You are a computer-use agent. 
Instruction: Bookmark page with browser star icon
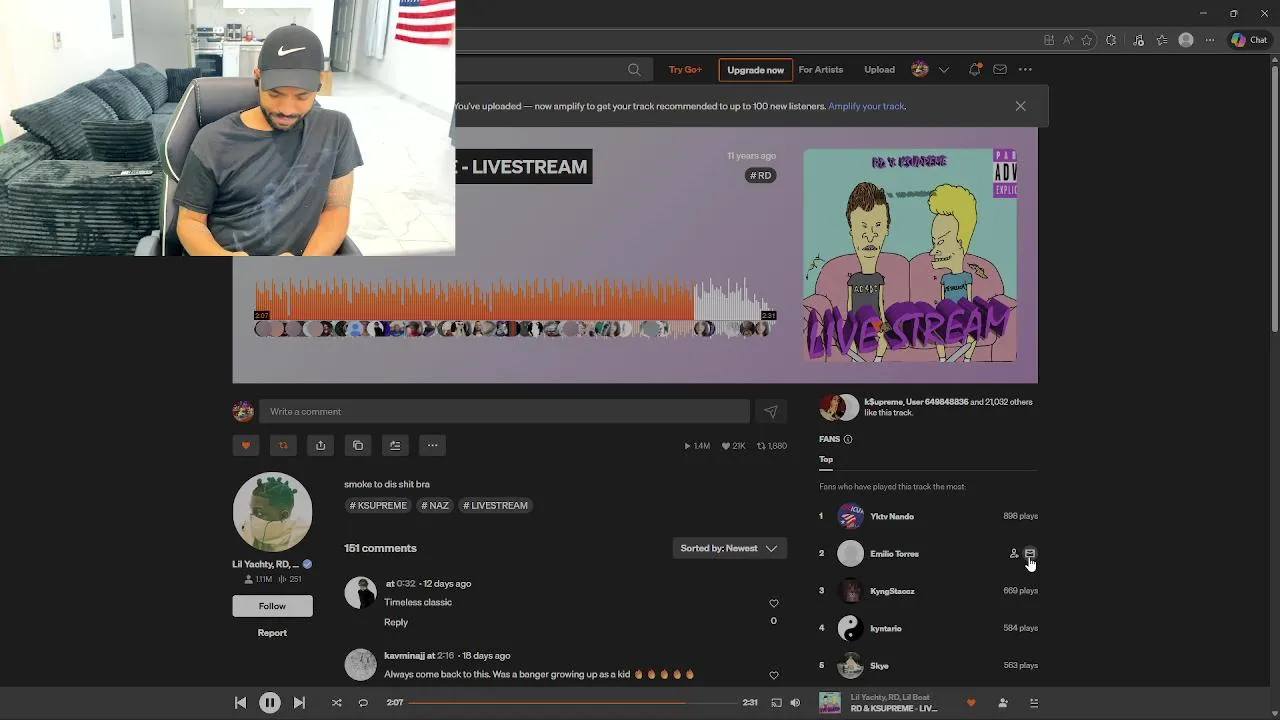[x=1087, y=40]
